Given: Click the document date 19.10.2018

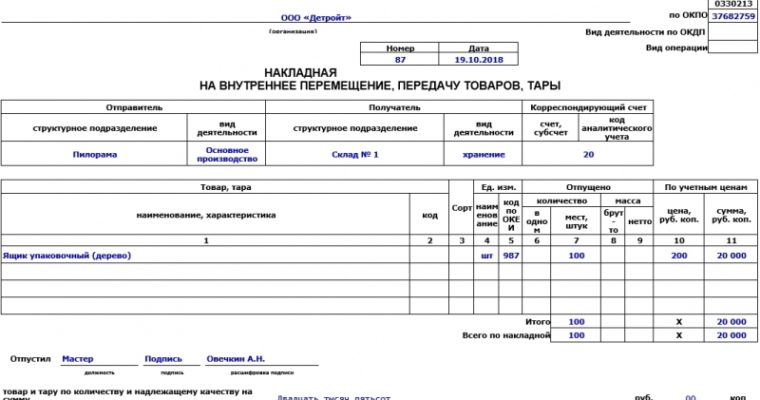Looking at the screenshot, I should [x=478, y=60].
